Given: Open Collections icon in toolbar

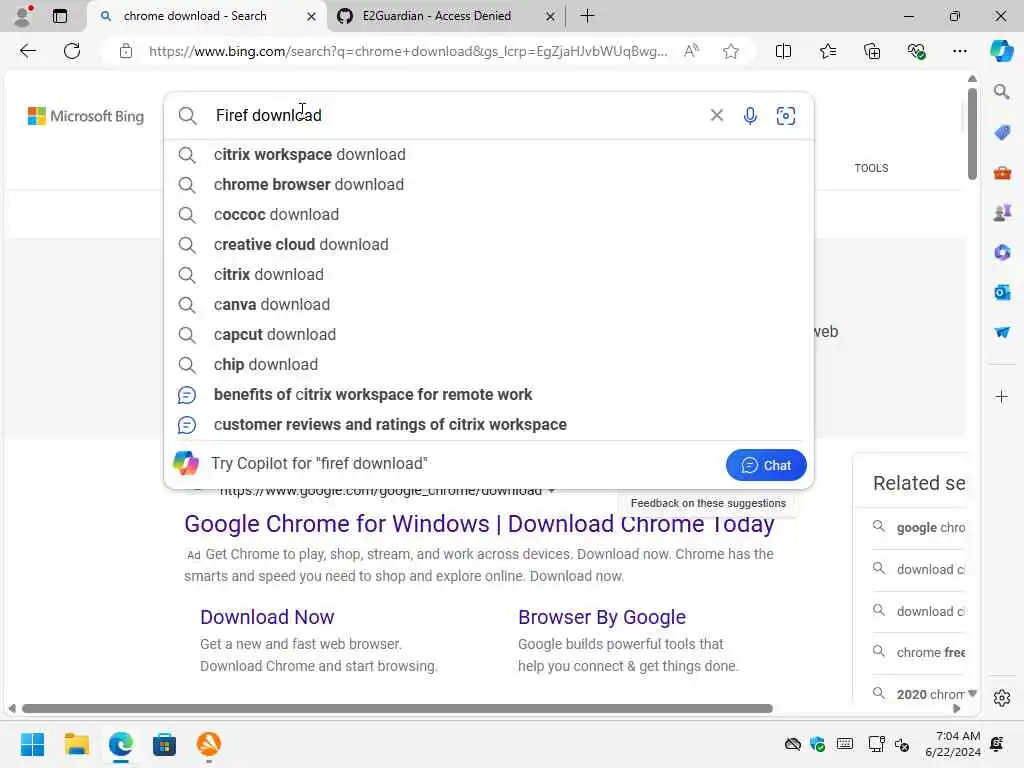Looking at the screenshot, I should pyautogui.click(x=872, y=51).
